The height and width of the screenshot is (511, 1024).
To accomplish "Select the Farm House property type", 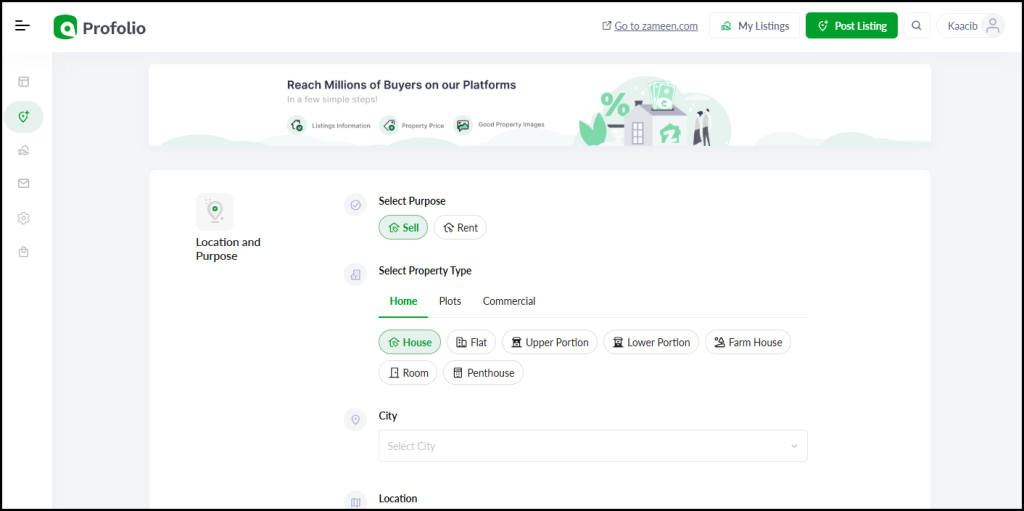I will [x=748, y=342].
